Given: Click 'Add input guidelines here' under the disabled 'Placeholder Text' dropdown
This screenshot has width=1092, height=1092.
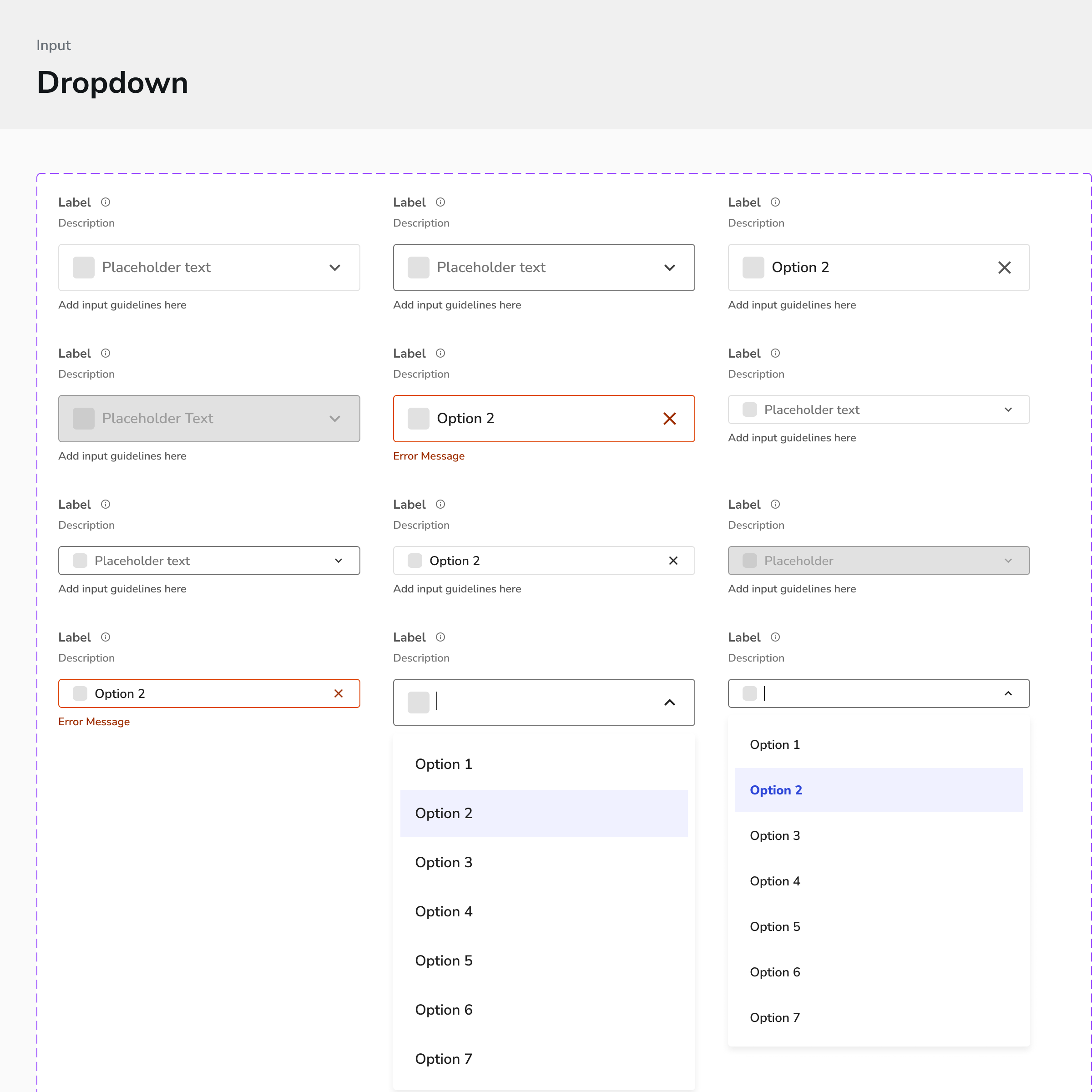Looking at the screenshot, I should pos(122,456).
